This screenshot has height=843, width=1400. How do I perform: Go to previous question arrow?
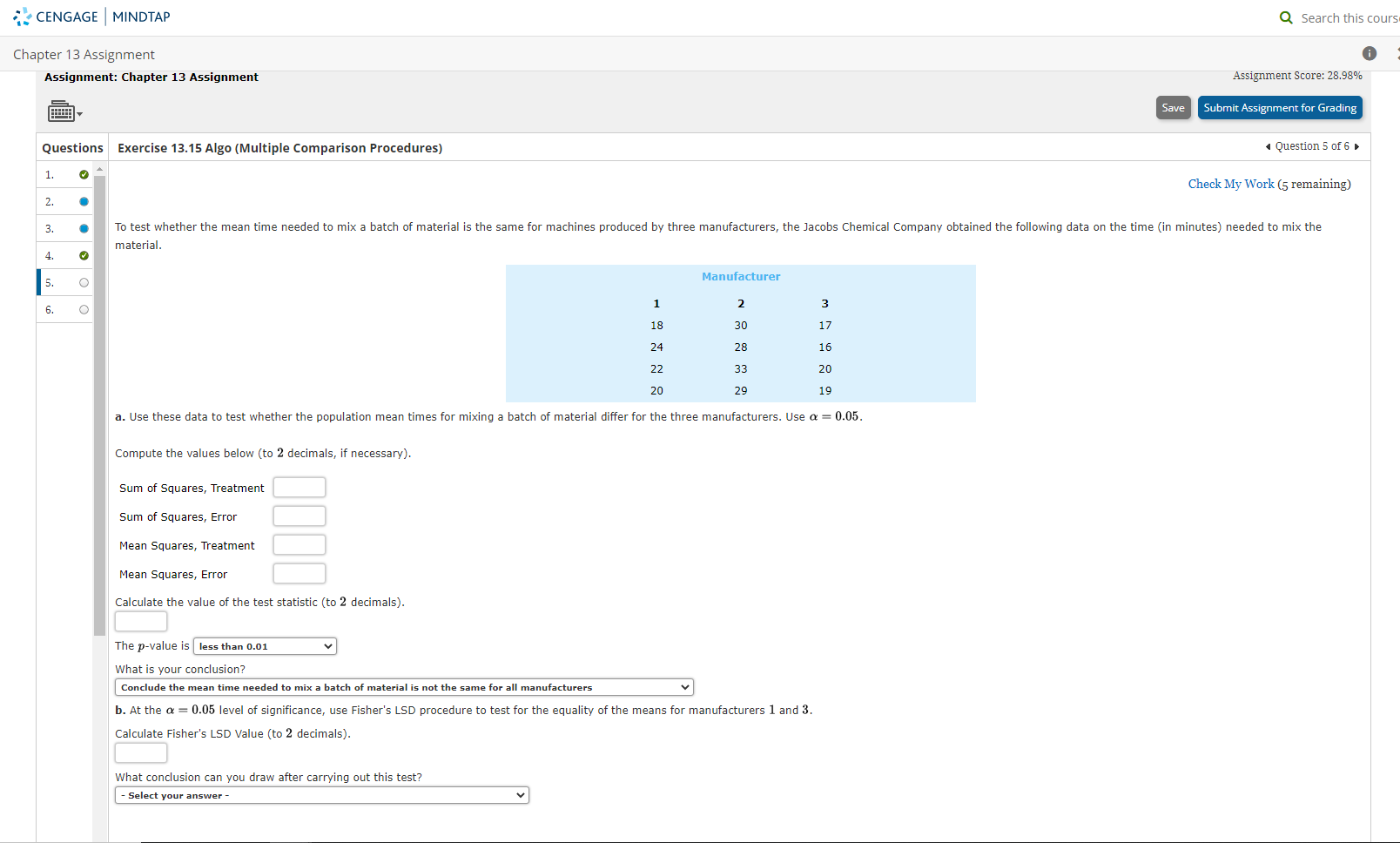click(x=1268, y=146)
